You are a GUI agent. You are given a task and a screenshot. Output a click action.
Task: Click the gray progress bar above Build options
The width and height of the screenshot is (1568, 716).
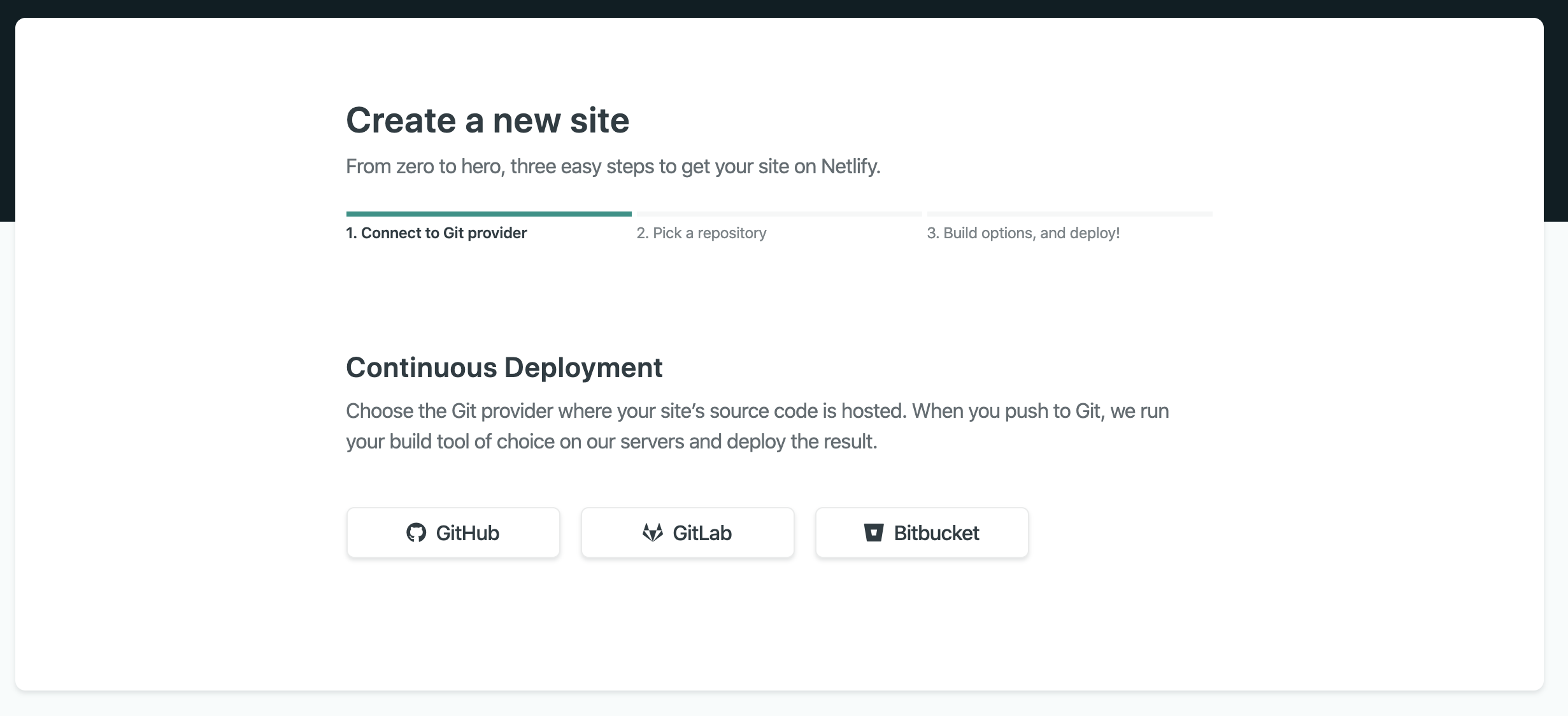click(1070, 214)
